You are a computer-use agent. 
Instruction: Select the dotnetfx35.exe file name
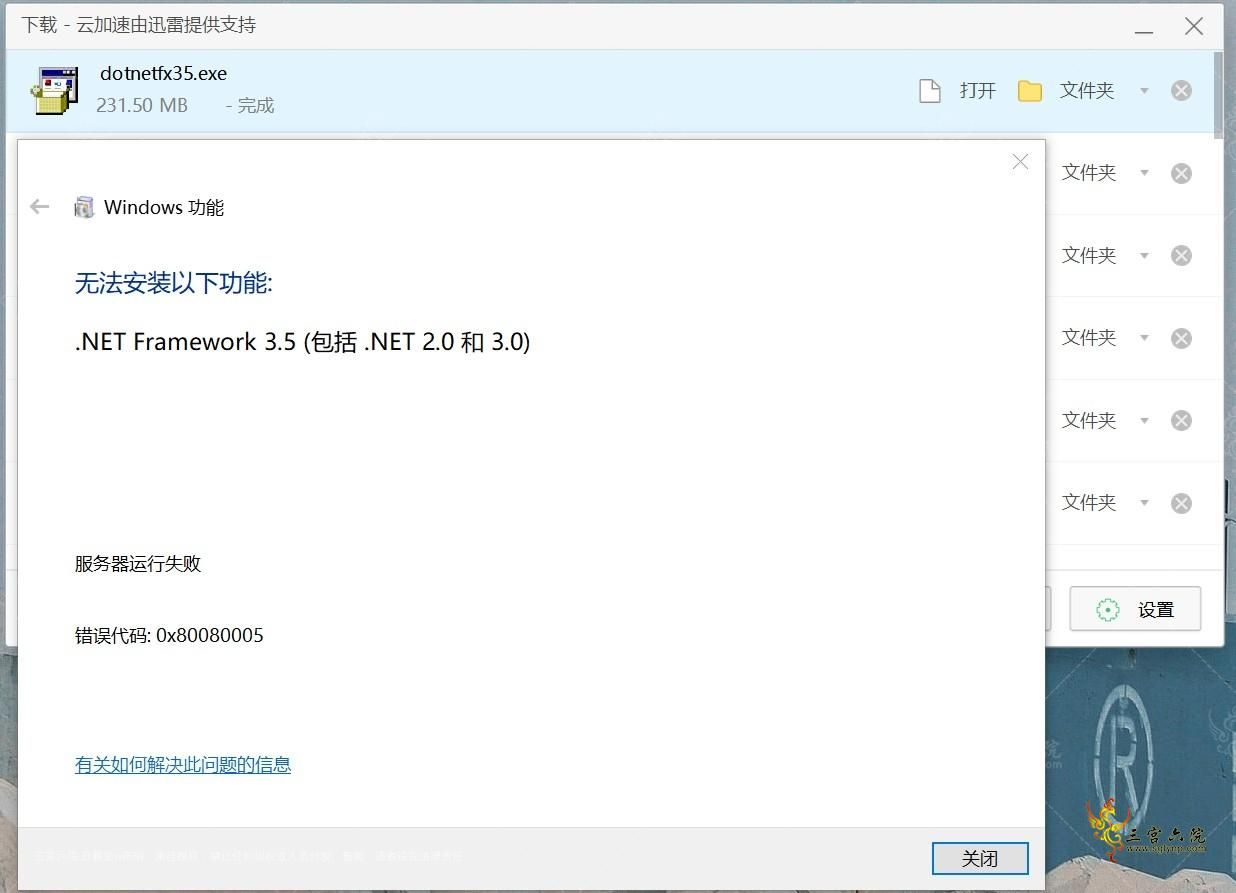click(x=164, y=74)
